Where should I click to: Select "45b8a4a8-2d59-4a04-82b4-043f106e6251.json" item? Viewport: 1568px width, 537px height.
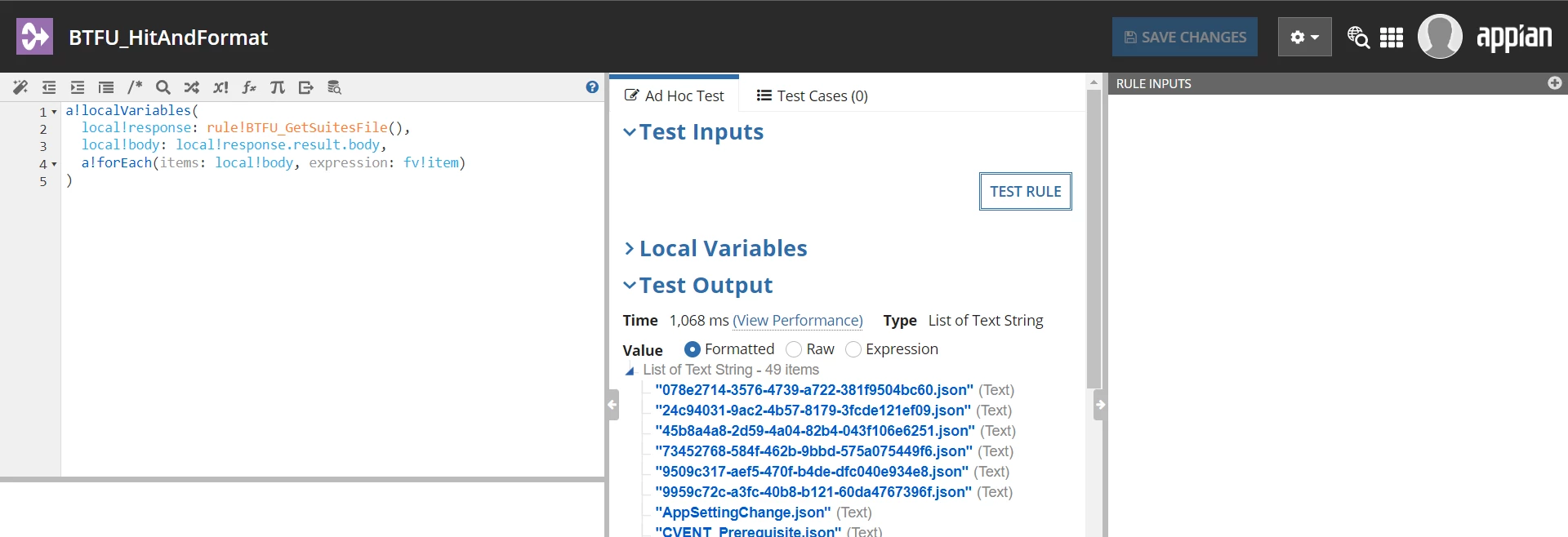(815, 431)
